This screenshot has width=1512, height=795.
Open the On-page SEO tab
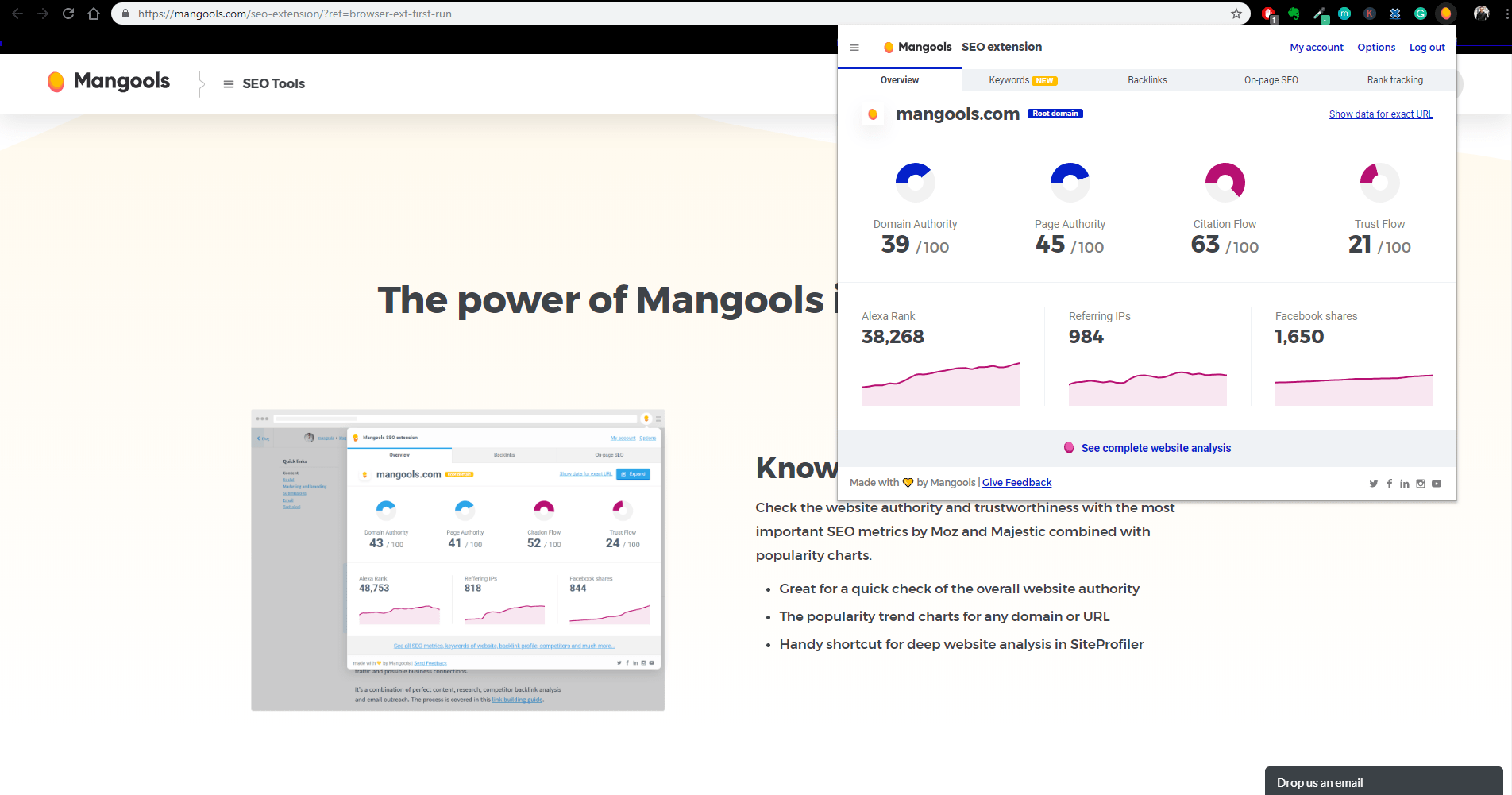[x=1271, y=80]
